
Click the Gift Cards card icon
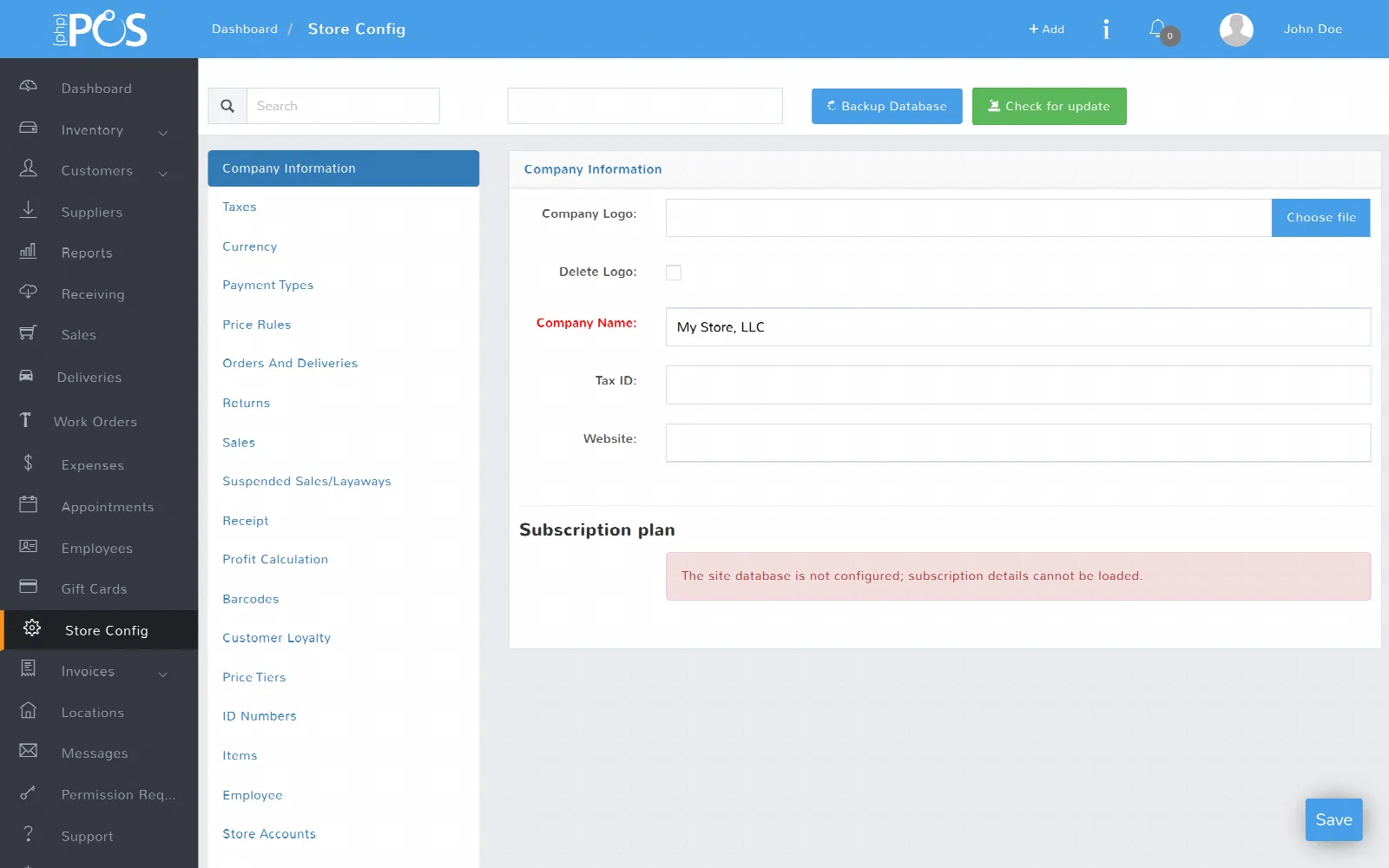[x=29, y=587]
